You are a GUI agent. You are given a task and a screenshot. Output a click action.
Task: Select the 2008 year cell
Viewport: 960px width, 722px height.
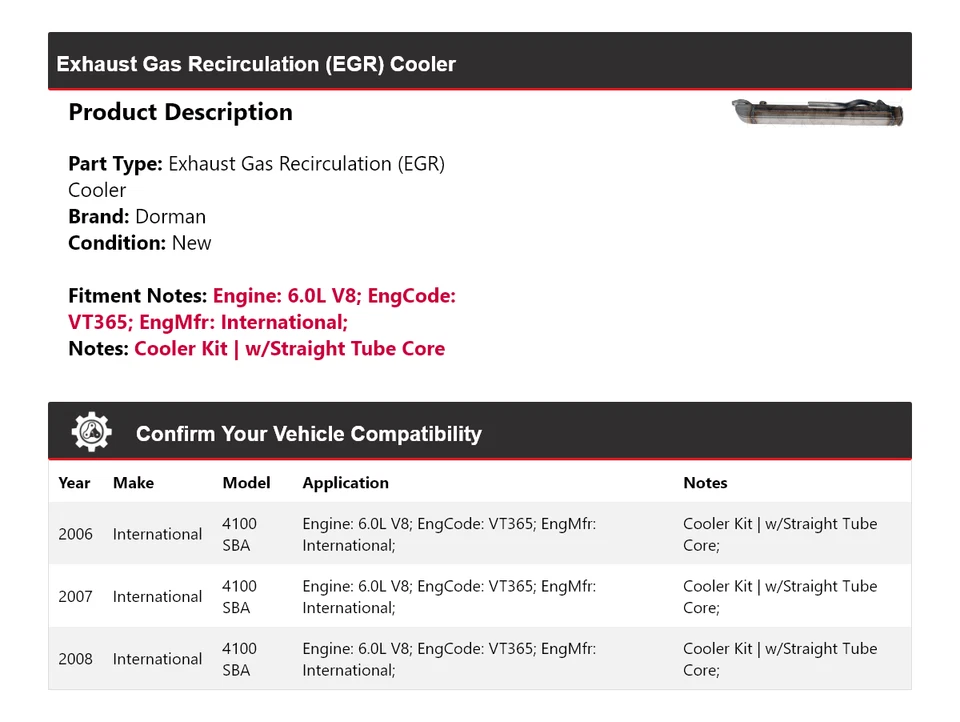pyautogui.click(x=75, y=659)
